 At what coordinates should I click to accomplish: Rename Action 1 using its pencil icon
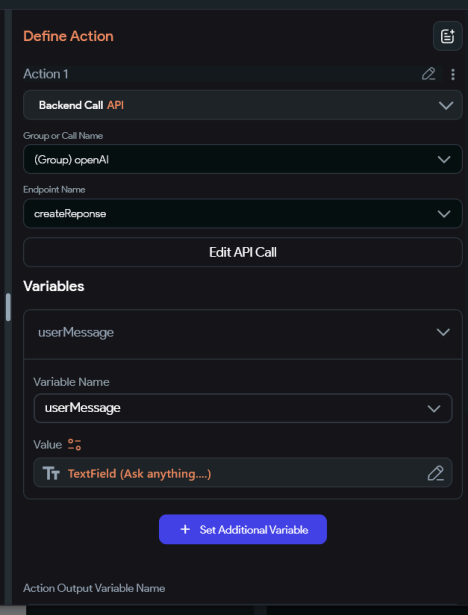tap(428, 74)
